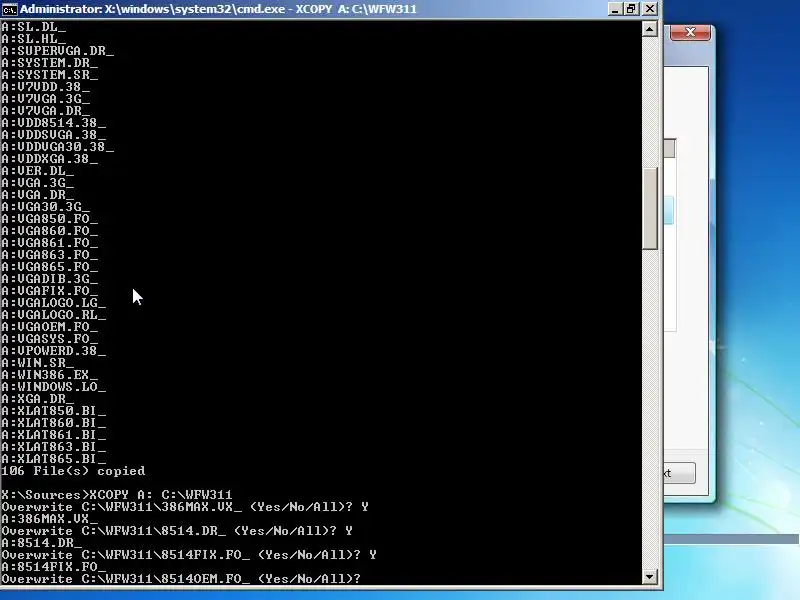Click the console vertical scrollbar thumb

(649, 209)
